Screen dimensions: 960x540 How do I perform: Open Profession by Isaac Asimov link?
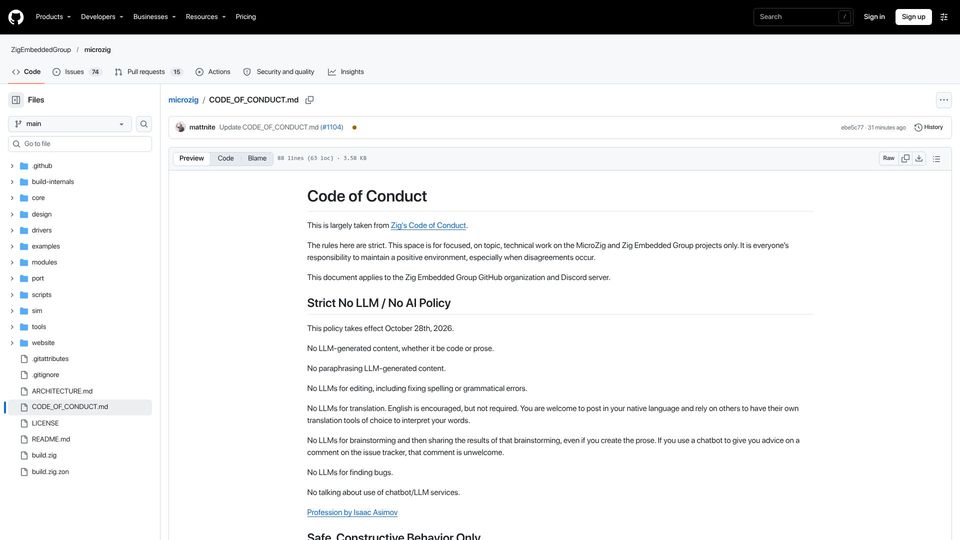[x=352, y=512]
